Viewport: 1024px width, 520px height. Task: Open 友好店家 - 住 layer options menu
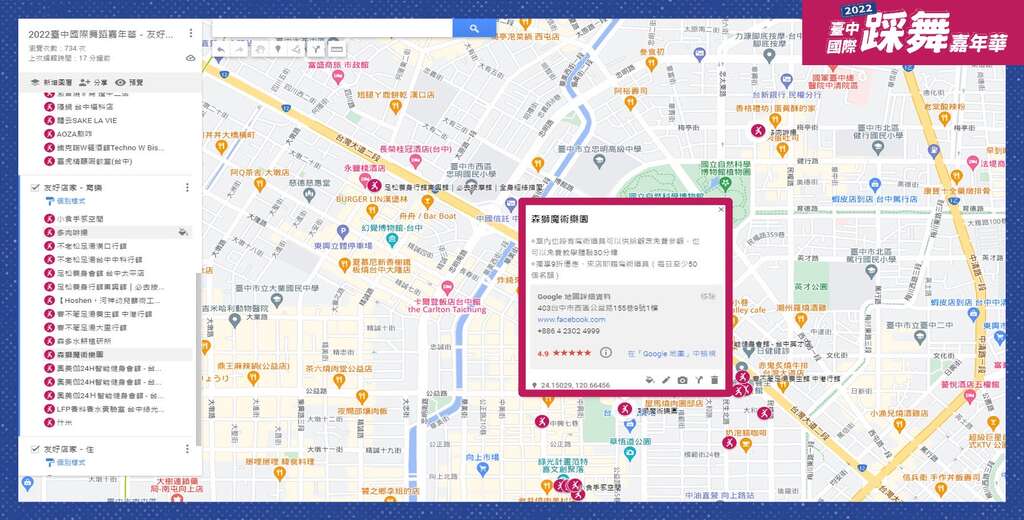point(187,449)
